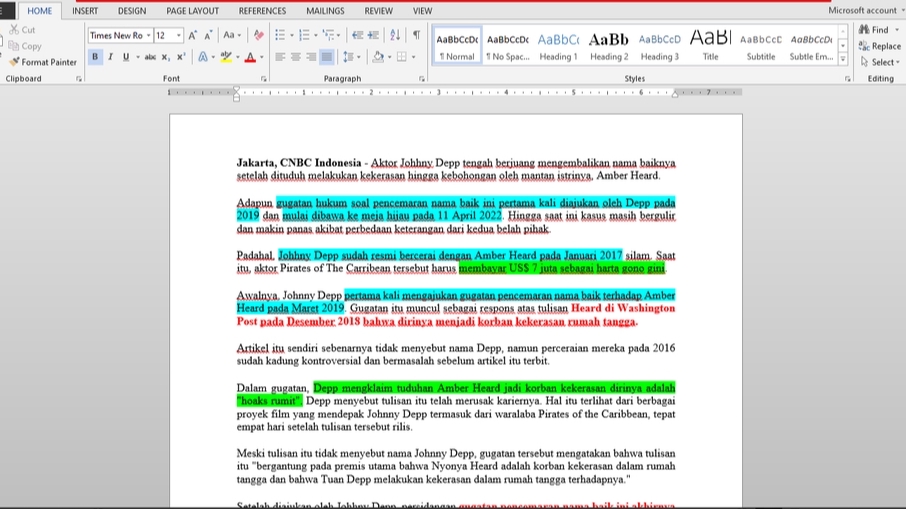Expand underline style dropdown arrow
906x509 pixels.
click(138, 57)
